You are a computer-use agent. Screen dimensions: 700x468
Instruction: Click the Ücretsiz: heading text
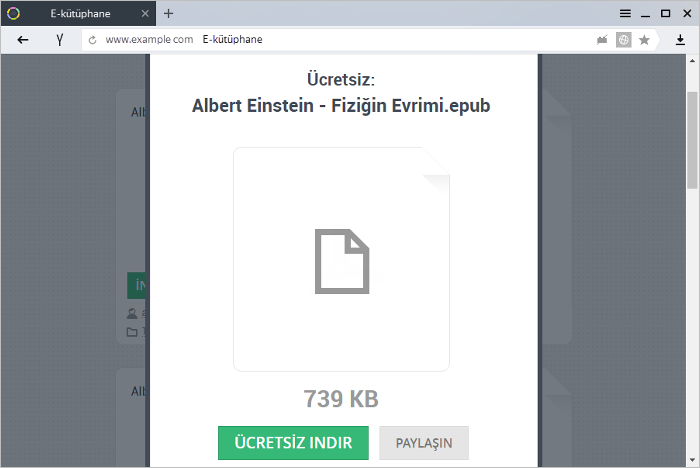tap(341, 79)
